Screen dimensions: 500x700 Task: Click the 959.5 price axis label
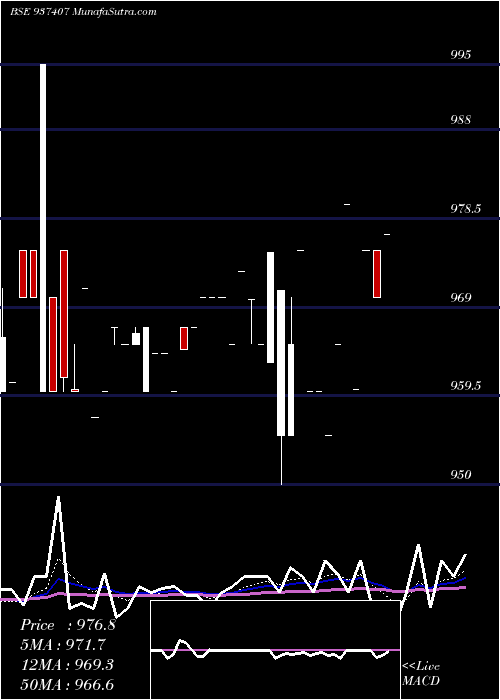(x=466, y=385)
